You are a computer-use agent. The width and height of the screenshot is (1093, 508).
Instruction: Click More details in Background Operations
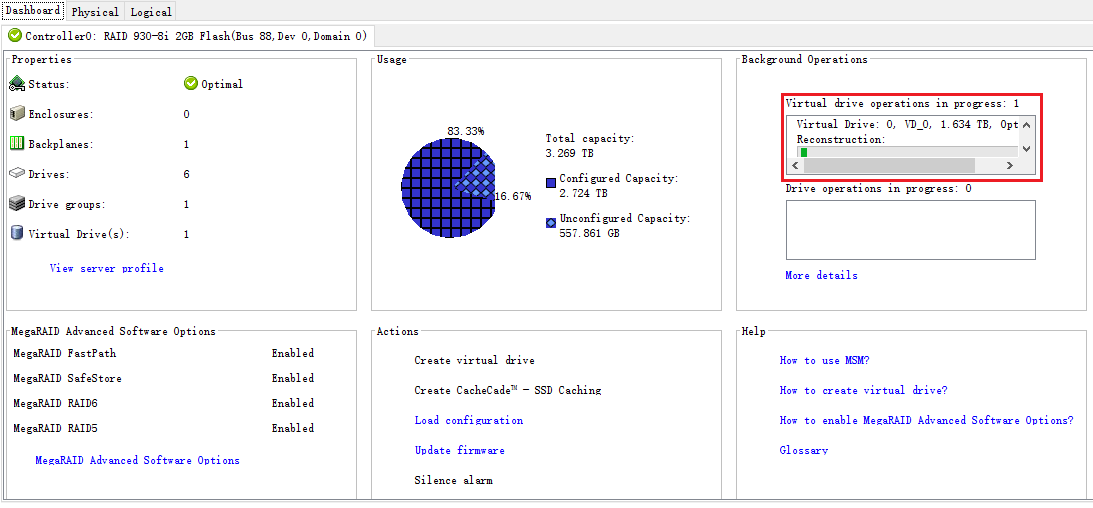(821, 275)
